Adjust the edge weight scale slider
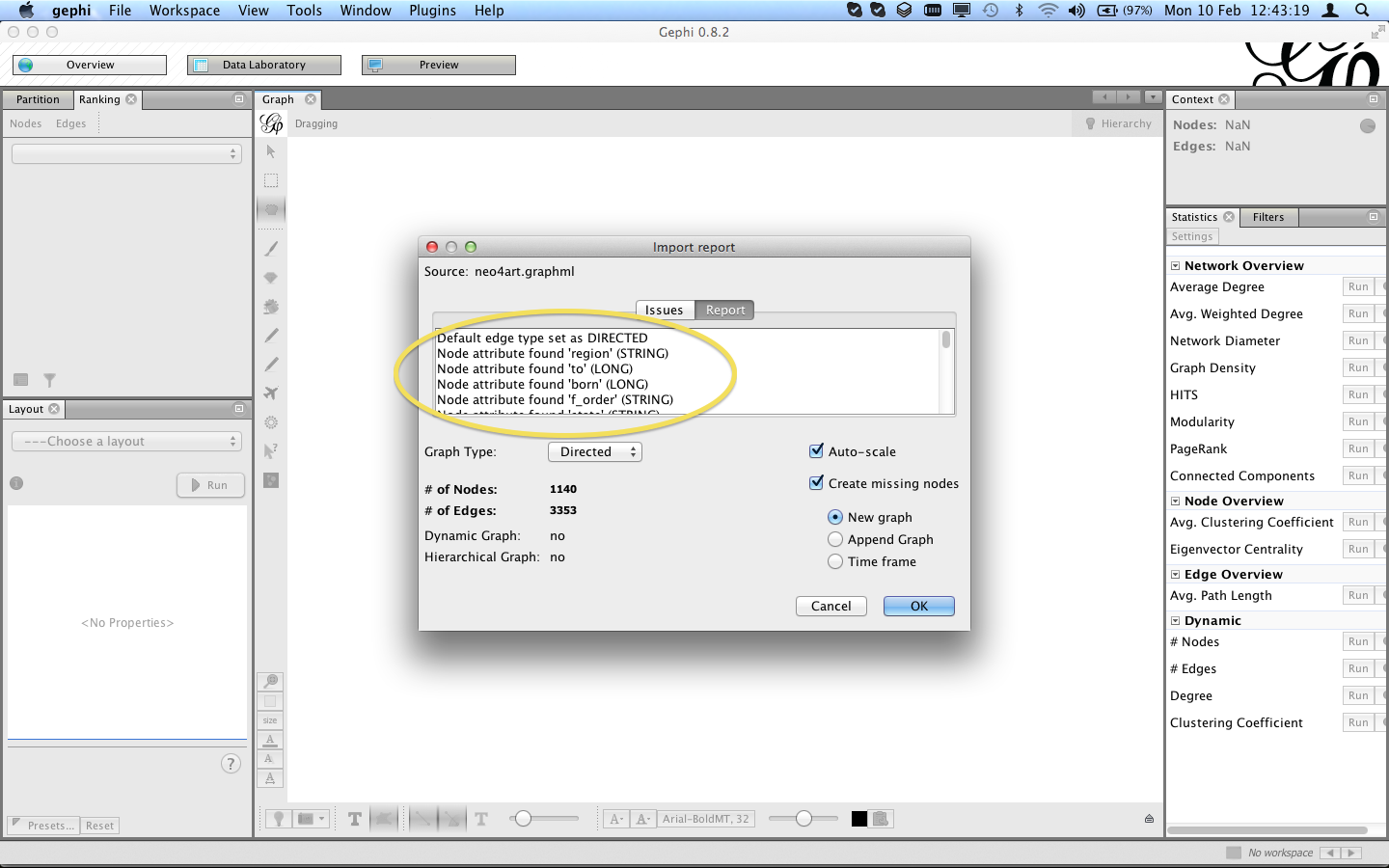1389x868 pixels. [544, 819]
